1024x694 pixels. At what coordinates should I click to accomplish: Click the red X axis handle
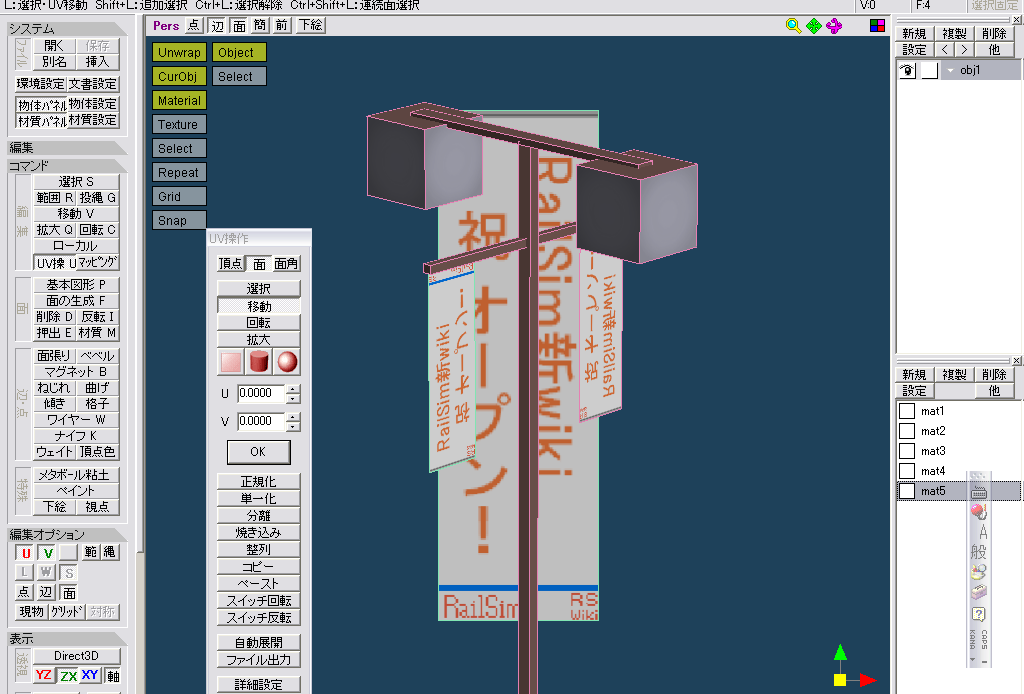[868, 680]
